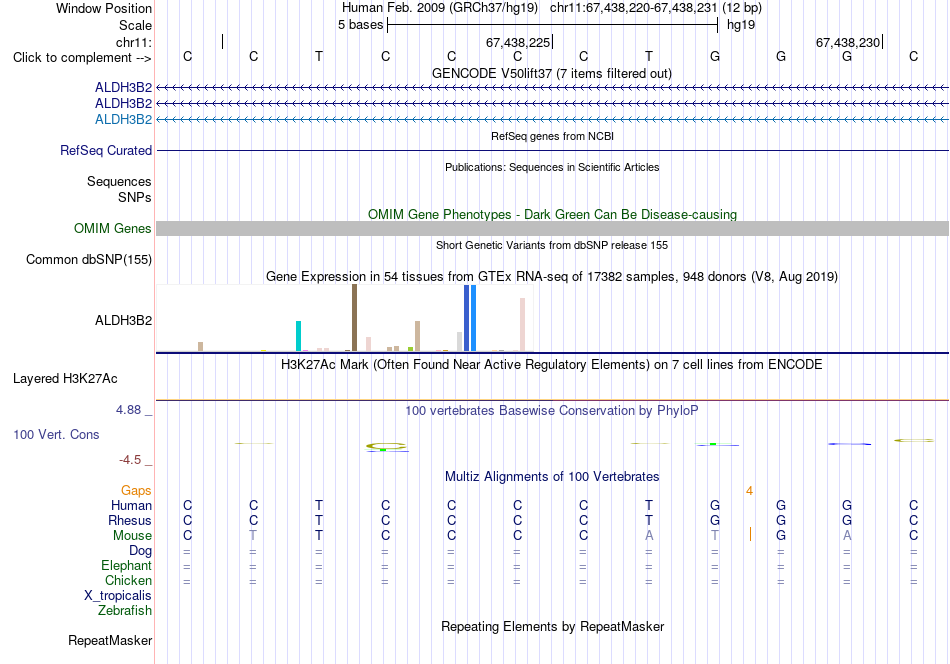Screen dimensions: 950x664
Task: Click 'Repeating Elements by RepeatMasker' title
Action: 553,626
